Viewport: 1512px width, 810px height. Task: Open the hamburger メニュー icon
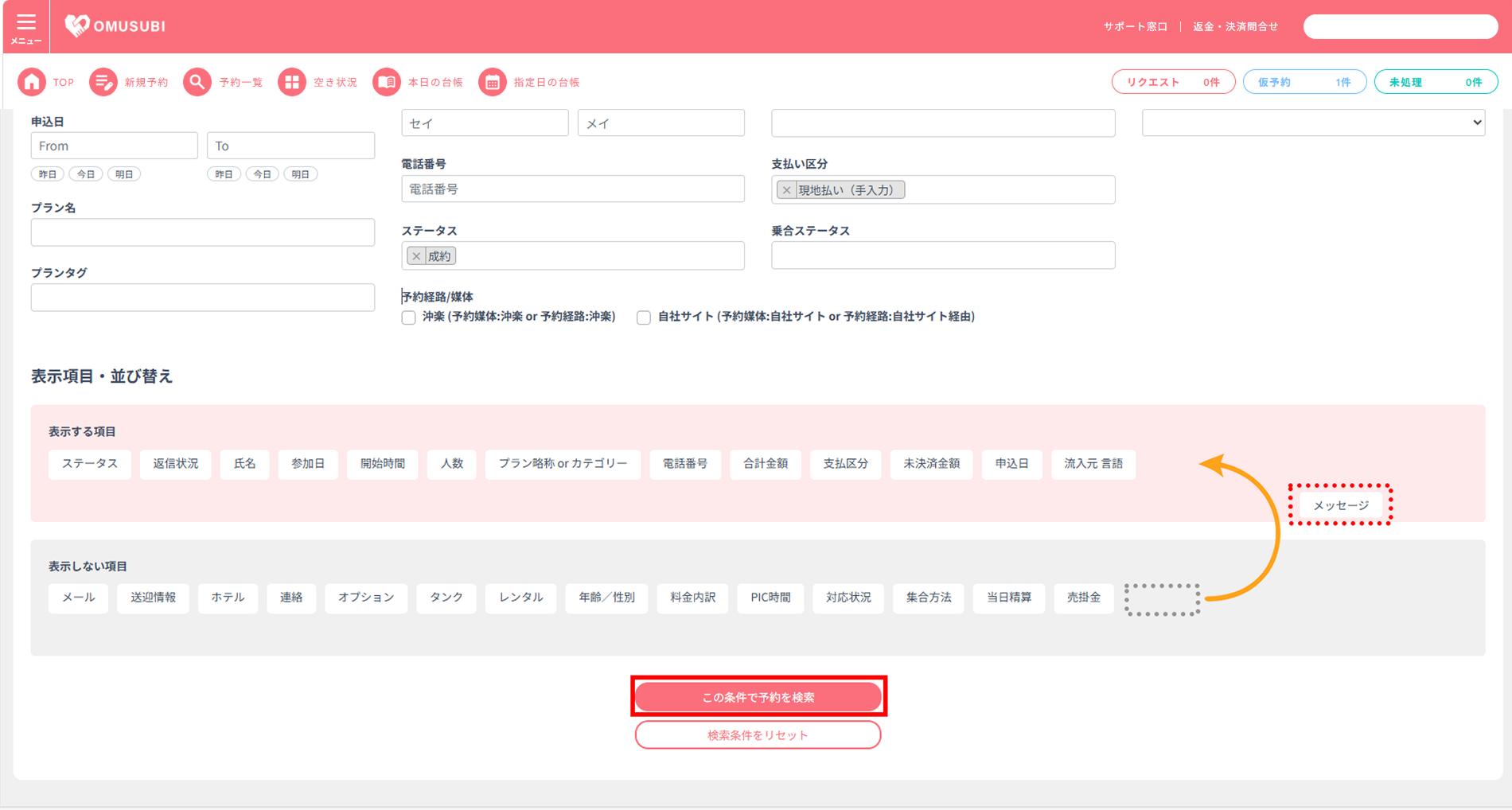coord(26,26)
